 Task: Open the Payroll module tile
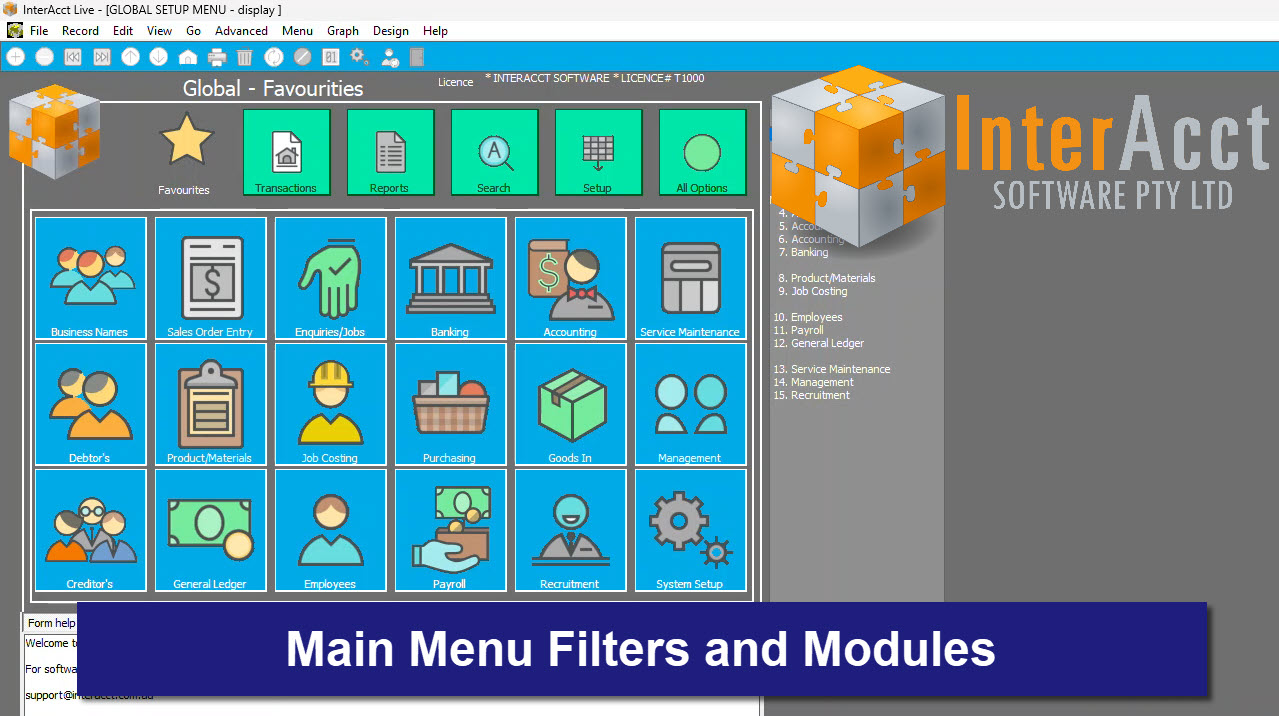[451, 530]
